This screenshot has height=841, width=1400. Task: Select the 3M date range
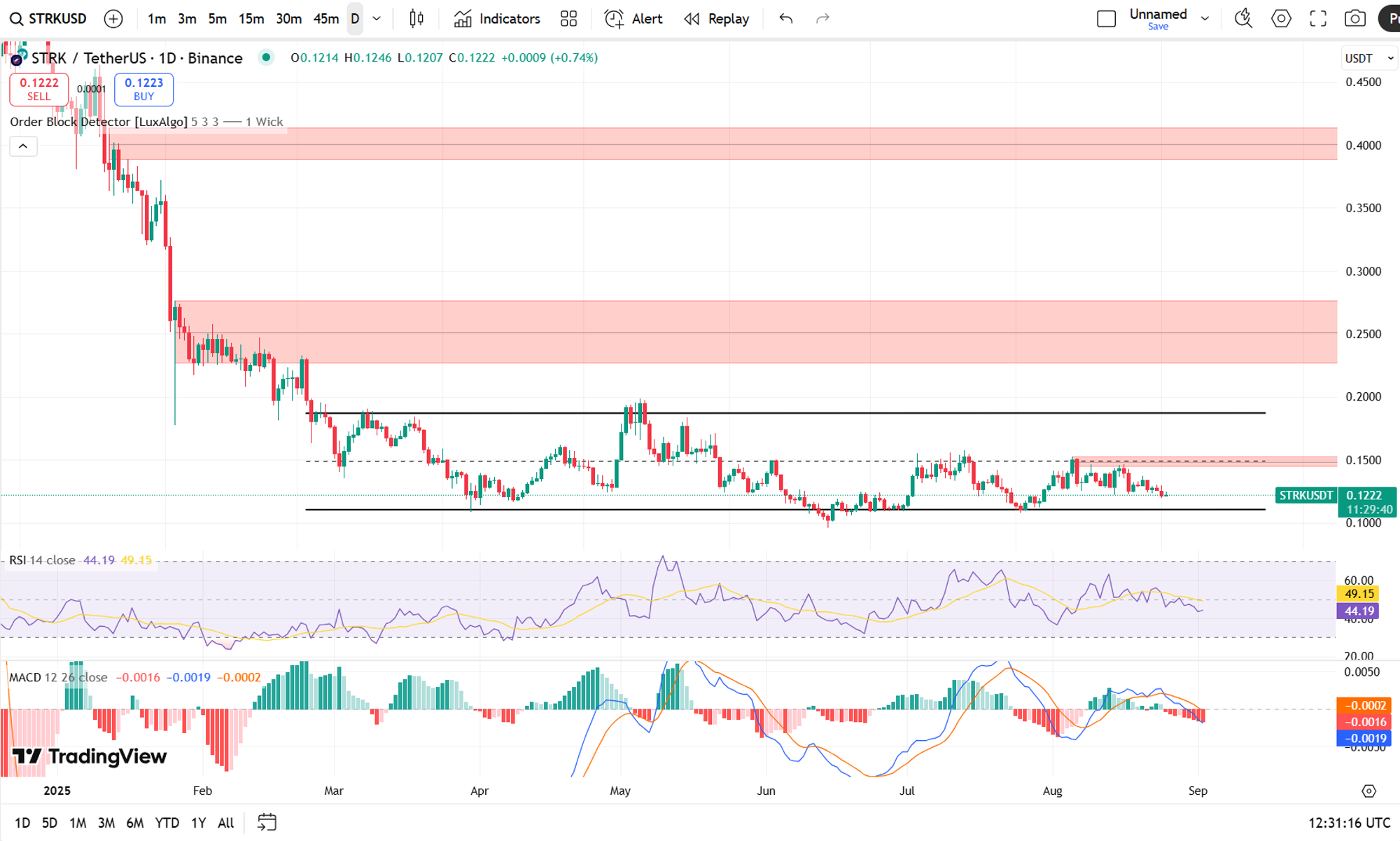coord(106,823)
